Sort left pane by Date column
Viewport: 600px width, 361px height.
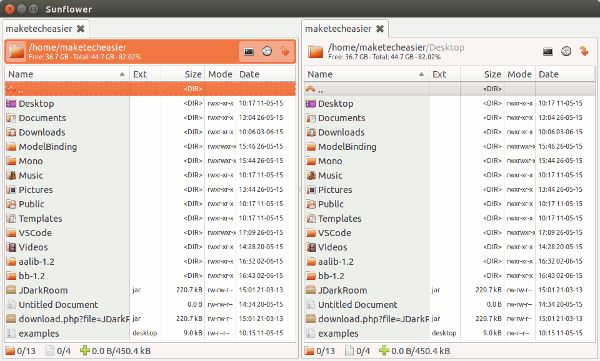coord(266,74)
